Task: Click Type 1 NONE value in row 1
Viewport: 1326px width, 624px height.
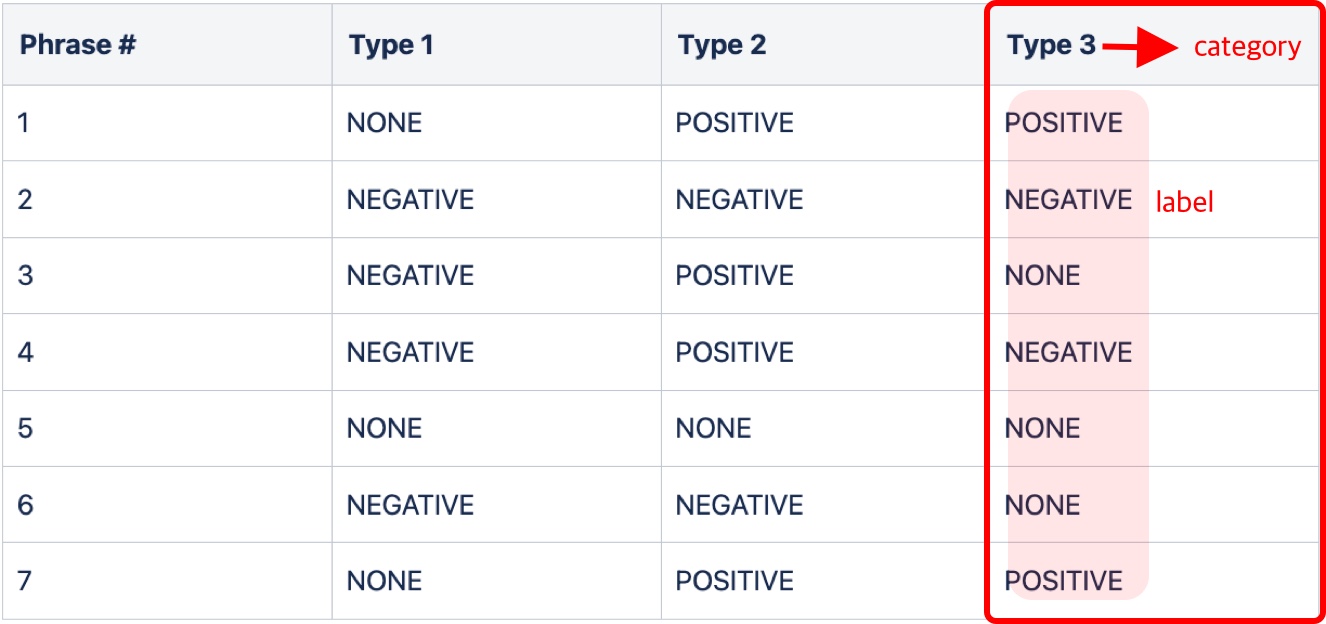Action: tap(384, 123)
